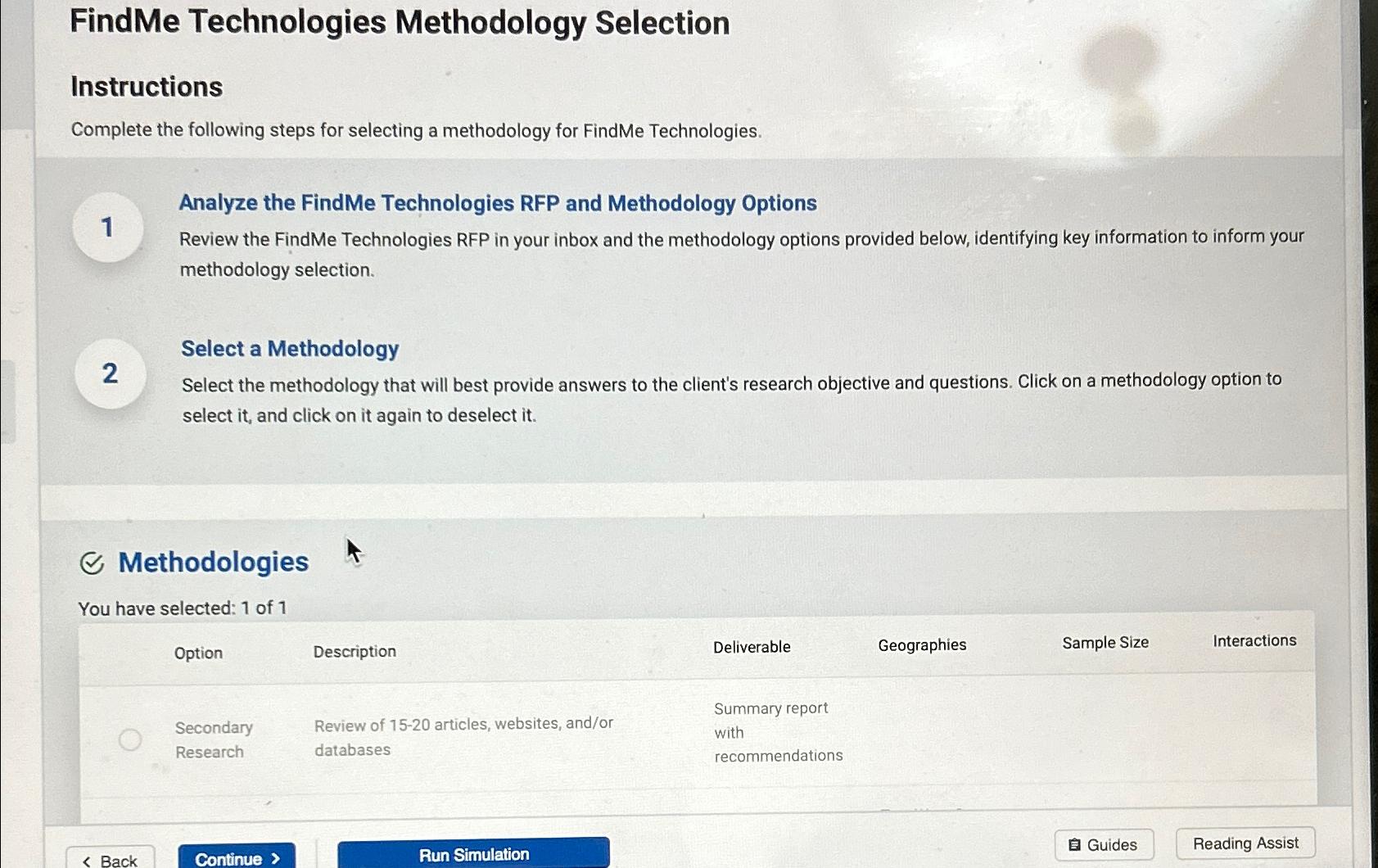Screen dimensions: 1378x868
Task: Open the Geographies column options
Action: [922, 644]
